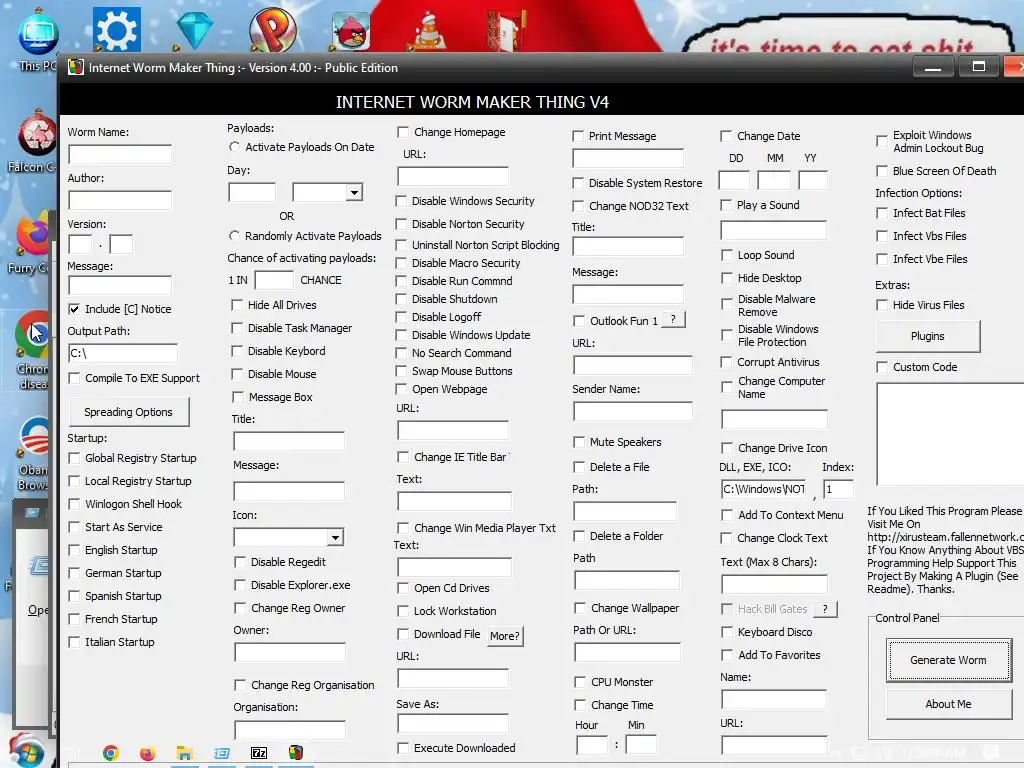
Task: Click the ? button beside Outlook Fun 1
Action: [673, 319]
